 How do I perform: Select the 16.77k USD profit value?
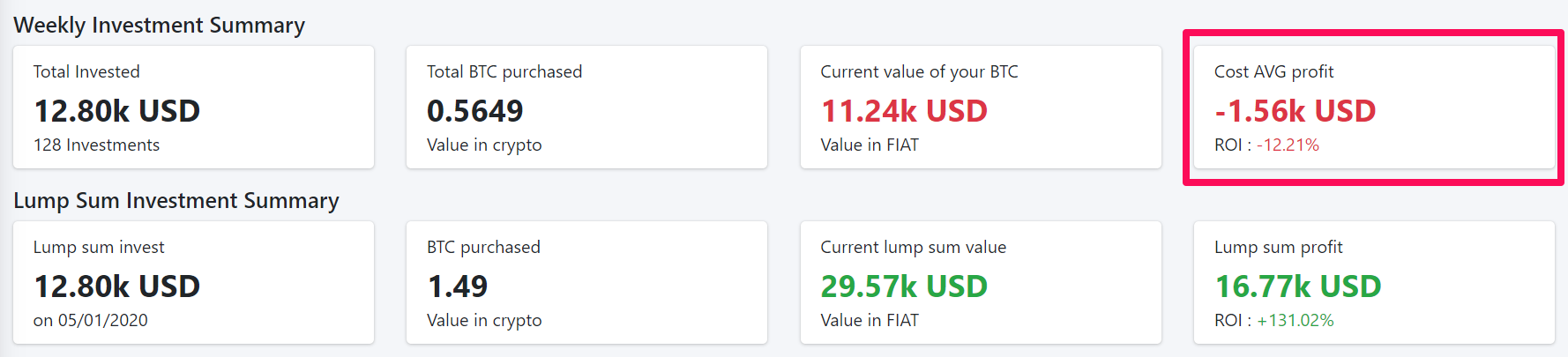tap(1298, 286)
